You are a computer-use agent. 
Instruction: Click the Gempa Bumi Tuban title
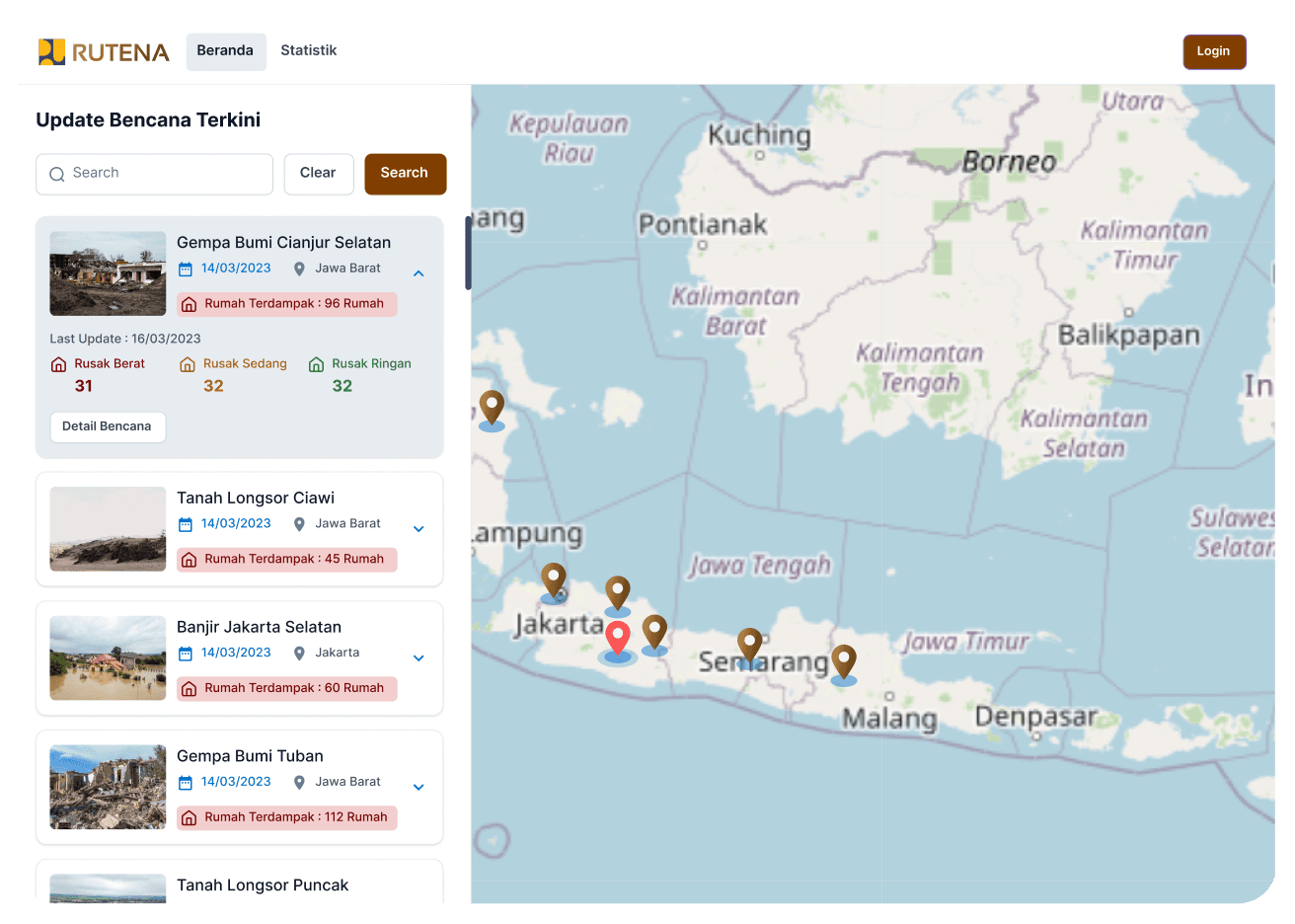(x=251, y=757)
